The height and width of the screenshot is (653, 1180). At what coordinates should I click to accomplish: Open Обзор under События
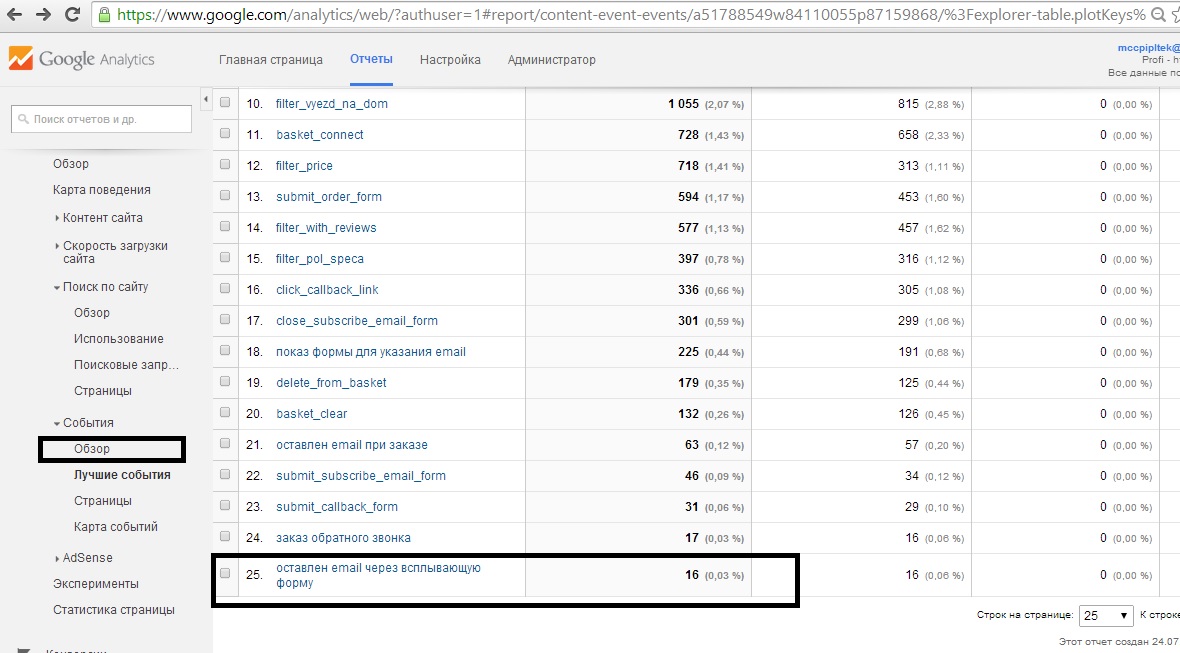click(92, 448)
